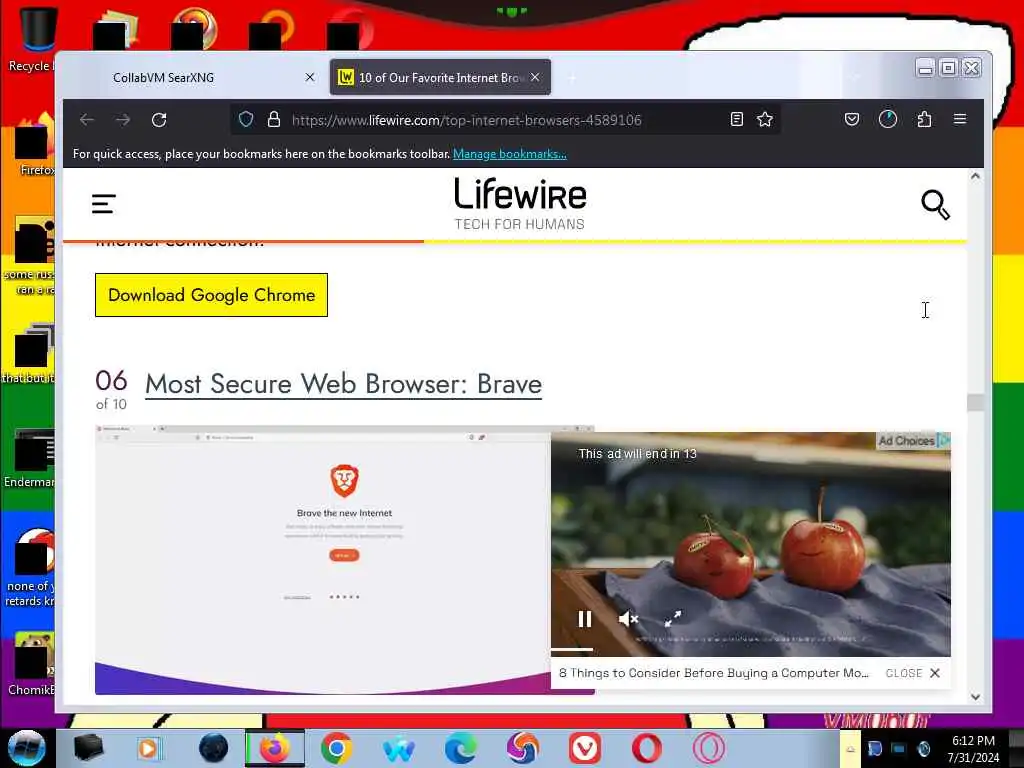Image resolution: width=1024 pixels, height=768 pixels.
Task: Launch red Opera from taskbar
Action: pyautogui.click(x=647, y=748)
